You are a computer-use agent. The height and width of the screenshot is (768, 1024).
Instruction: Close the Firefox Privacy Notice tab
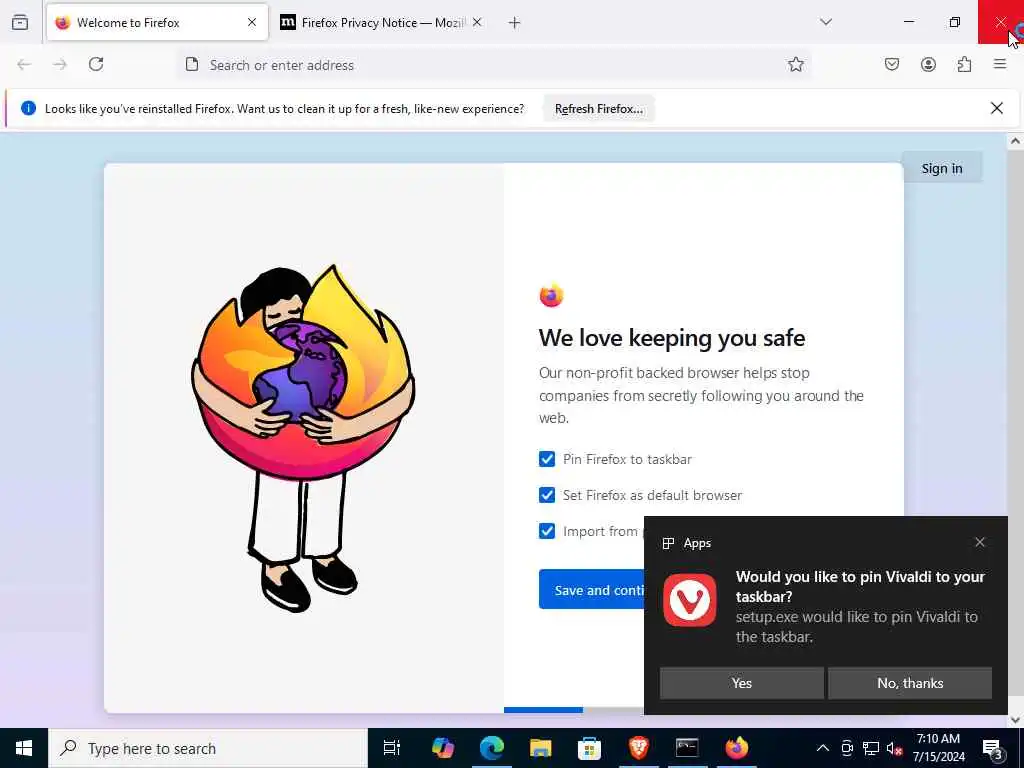477,22
